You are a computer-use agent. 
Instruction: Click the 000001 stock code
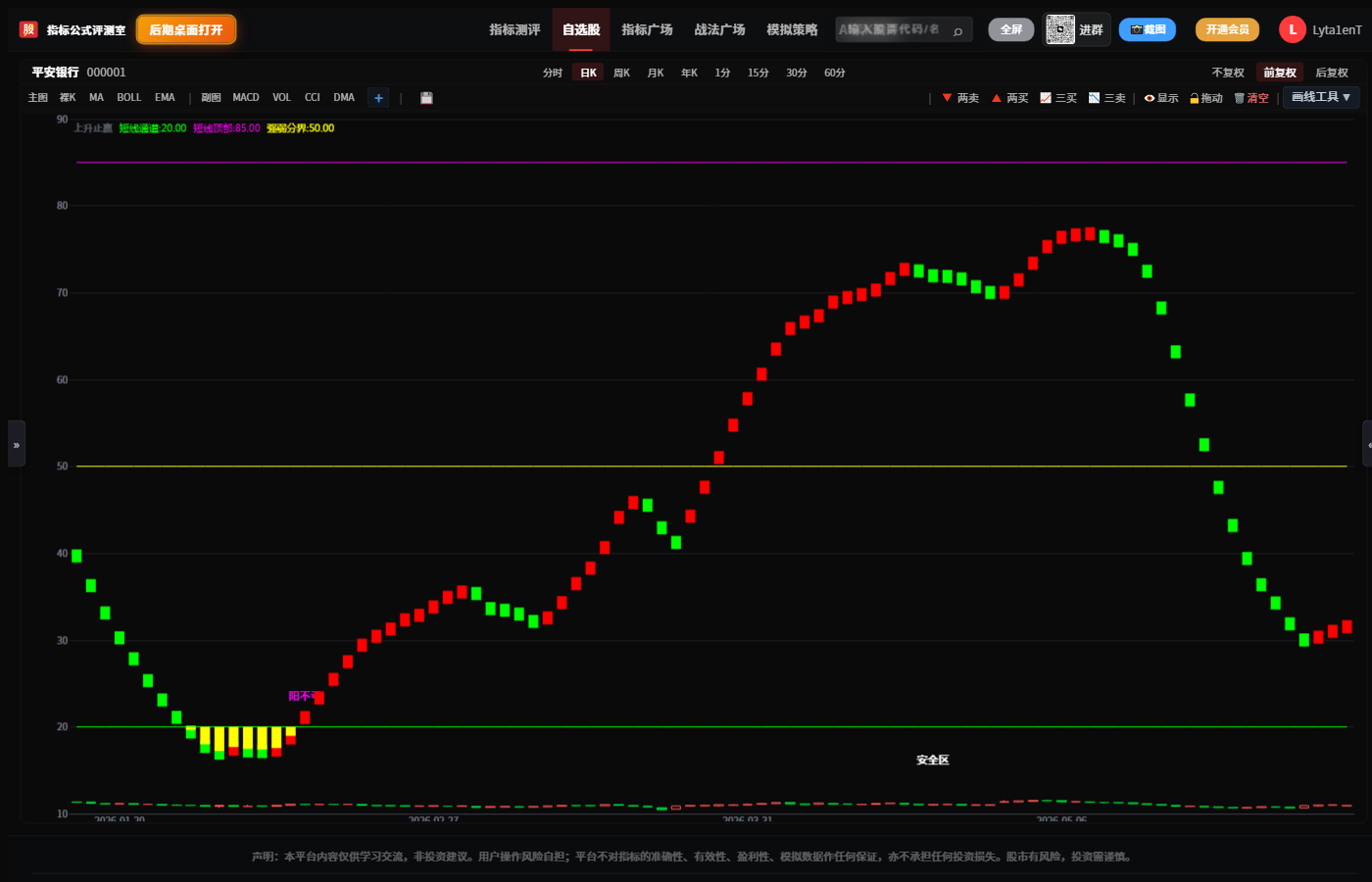(x=107, y=73)
